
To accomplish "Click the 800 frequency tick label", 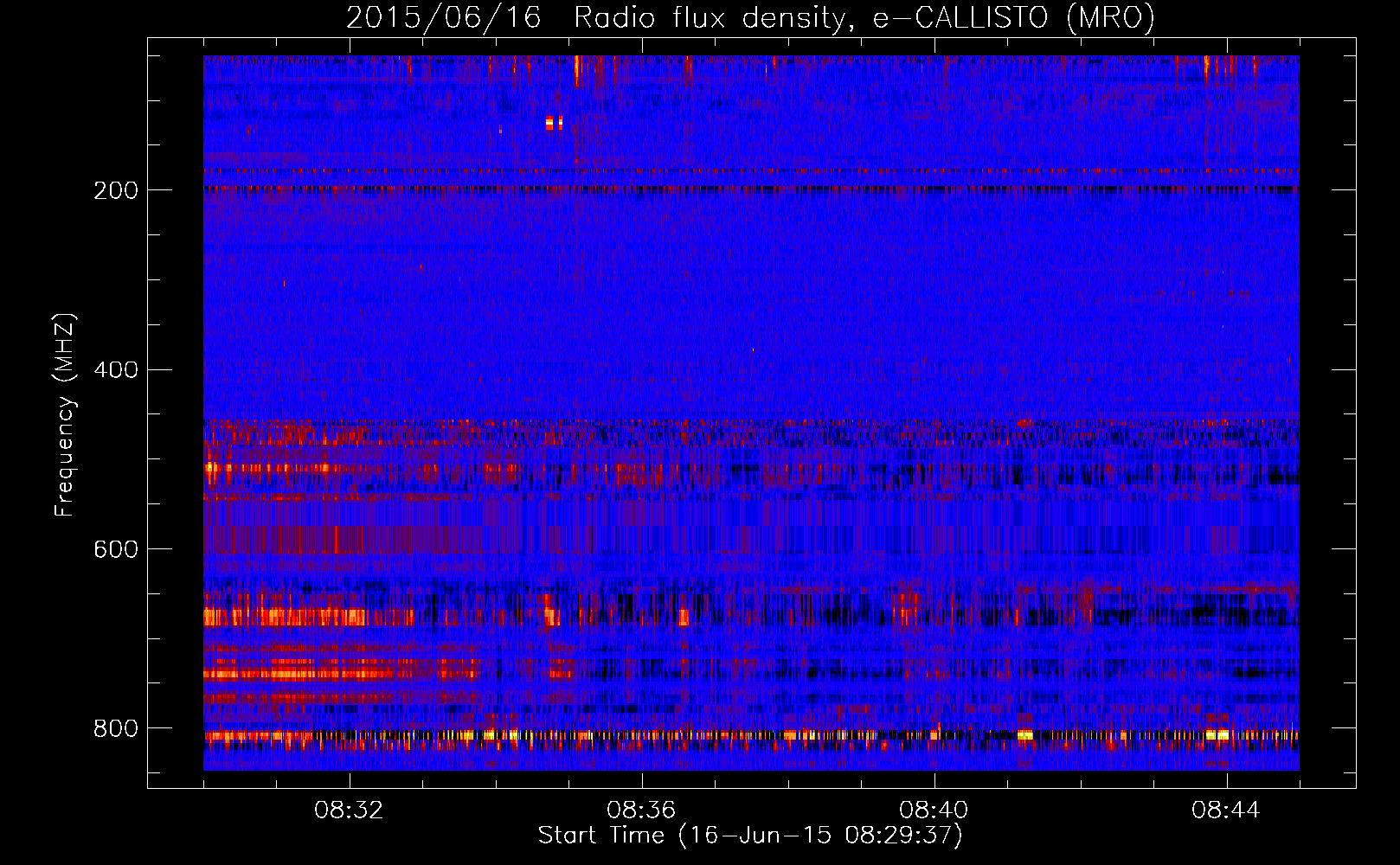I will 116,729.
